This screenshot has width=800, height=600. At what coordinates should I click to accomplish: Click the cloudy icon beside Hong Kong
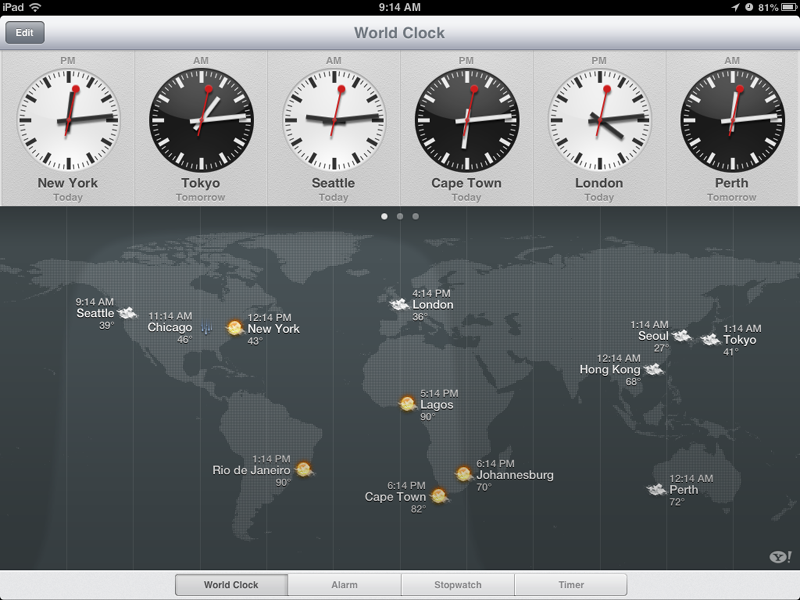click(x=654, y=370)
